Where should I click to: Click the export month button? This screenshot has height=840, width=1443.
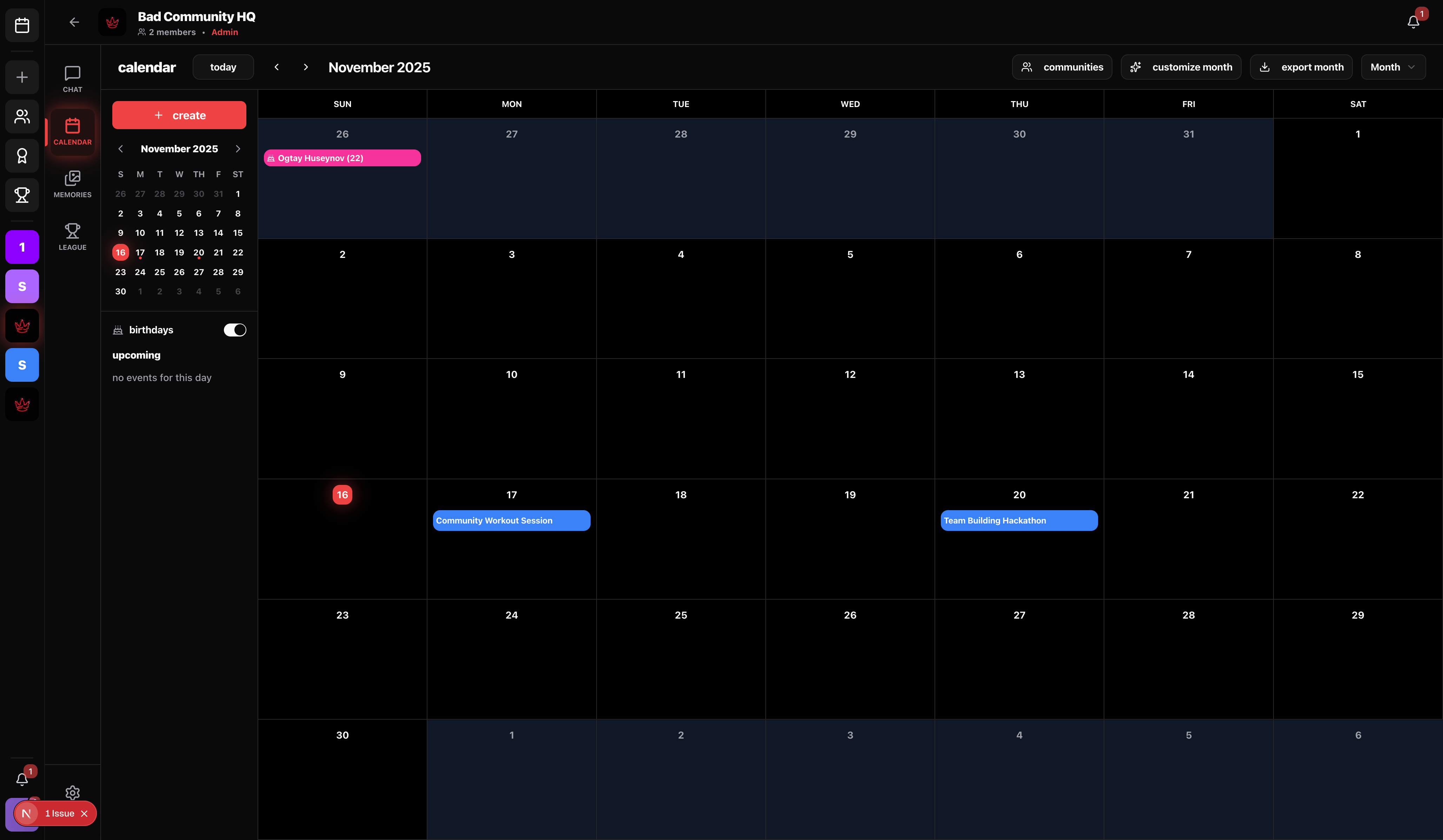point(1301,67)
